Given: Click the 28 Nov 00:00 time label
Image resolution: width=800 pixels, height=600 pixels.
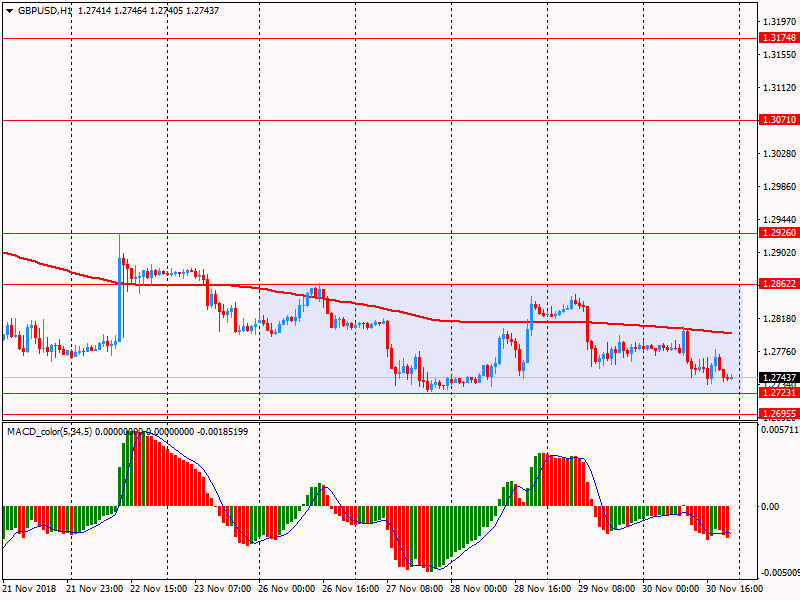Looking at the screenshot, I should [x=479, y=588].
